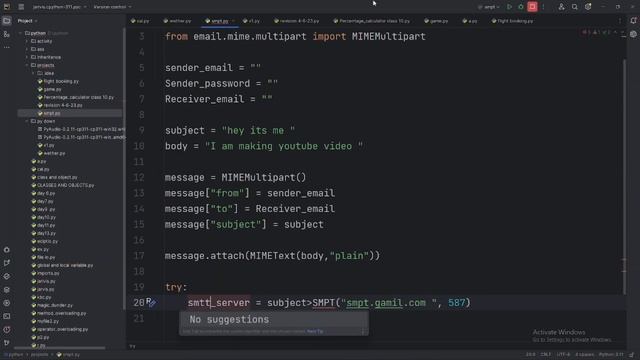
Task: Open popup more options dots
Action: 362,331
